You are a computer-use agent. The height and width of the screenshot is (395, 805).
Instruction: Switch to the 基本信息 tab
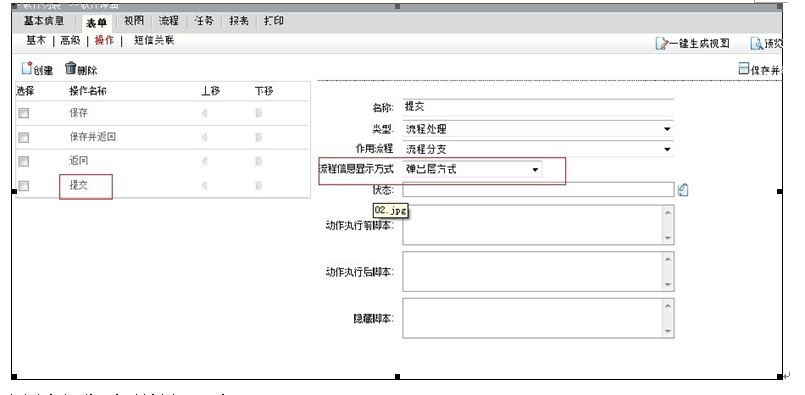(44, 21)
